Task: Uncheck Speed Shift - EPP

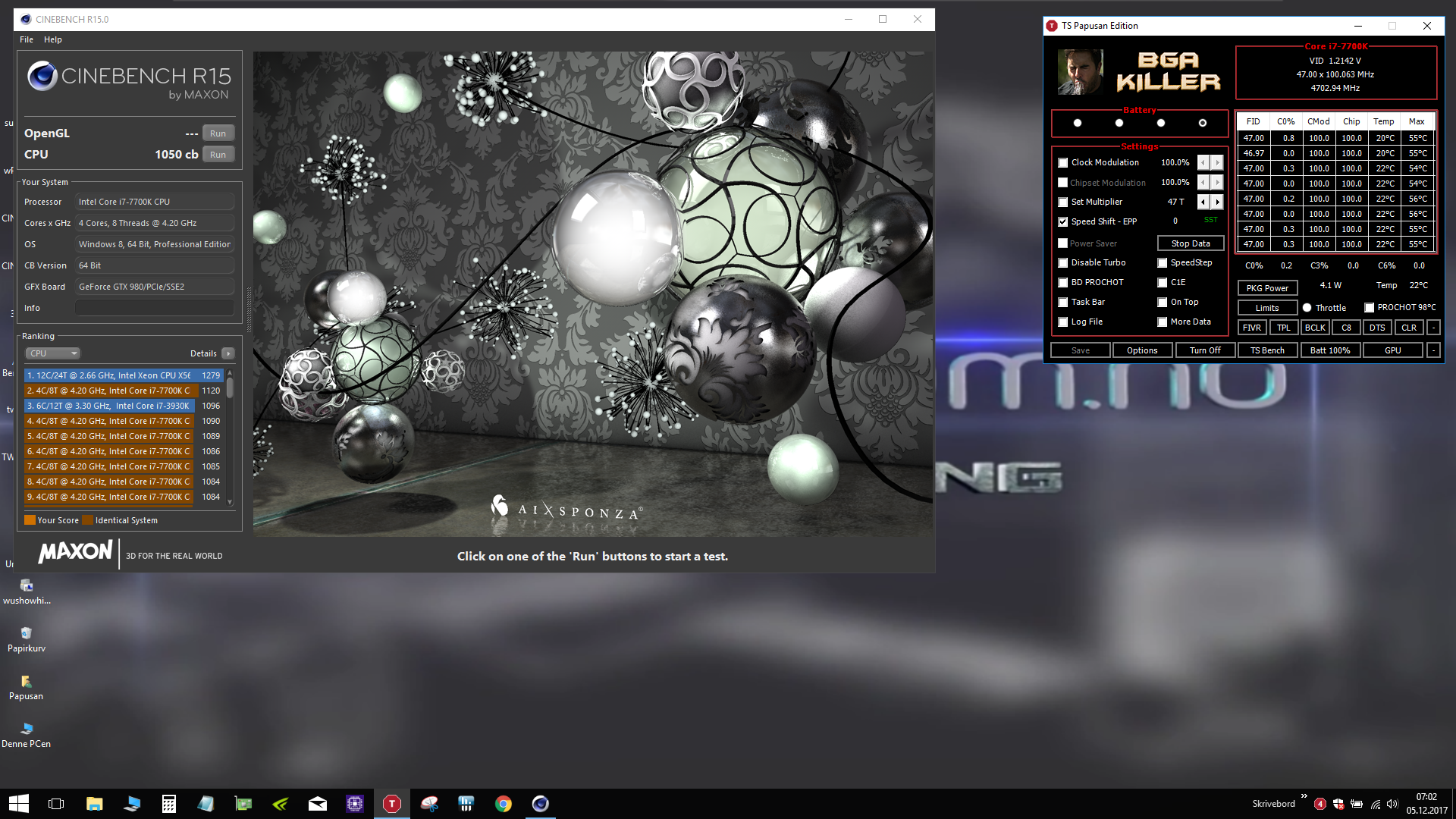Action: (x=1063, y=222)
